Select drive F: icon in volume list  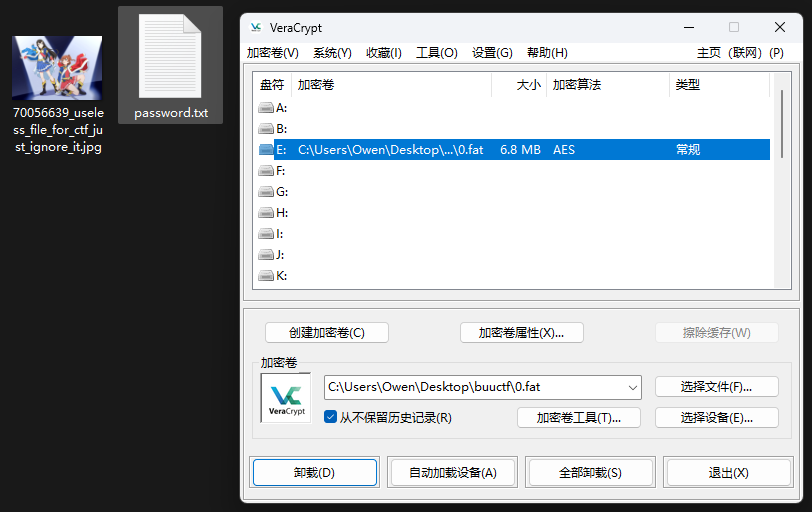click(266, 170)
